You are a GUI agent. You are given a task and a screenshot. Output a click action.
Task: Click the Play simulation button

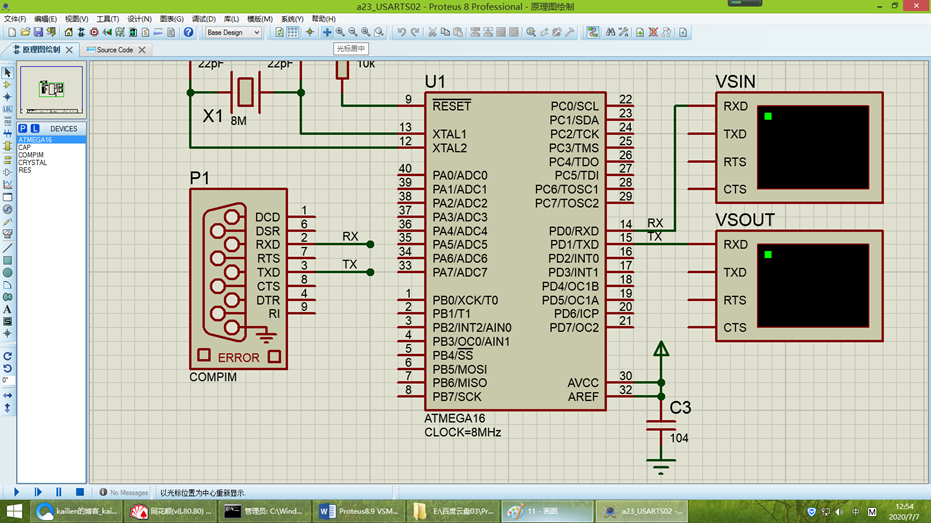pos(16,492)
